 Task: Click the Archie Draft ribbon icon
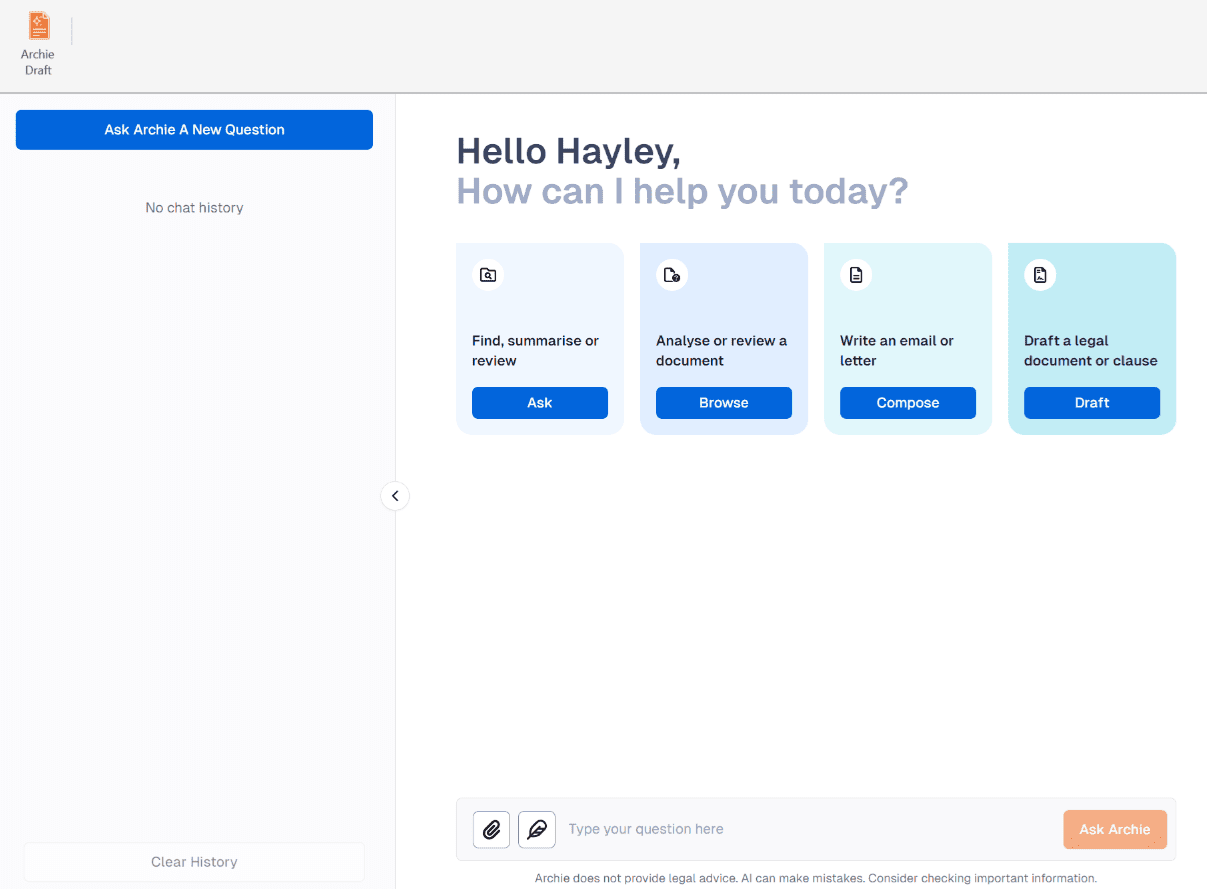pos(38,44)
